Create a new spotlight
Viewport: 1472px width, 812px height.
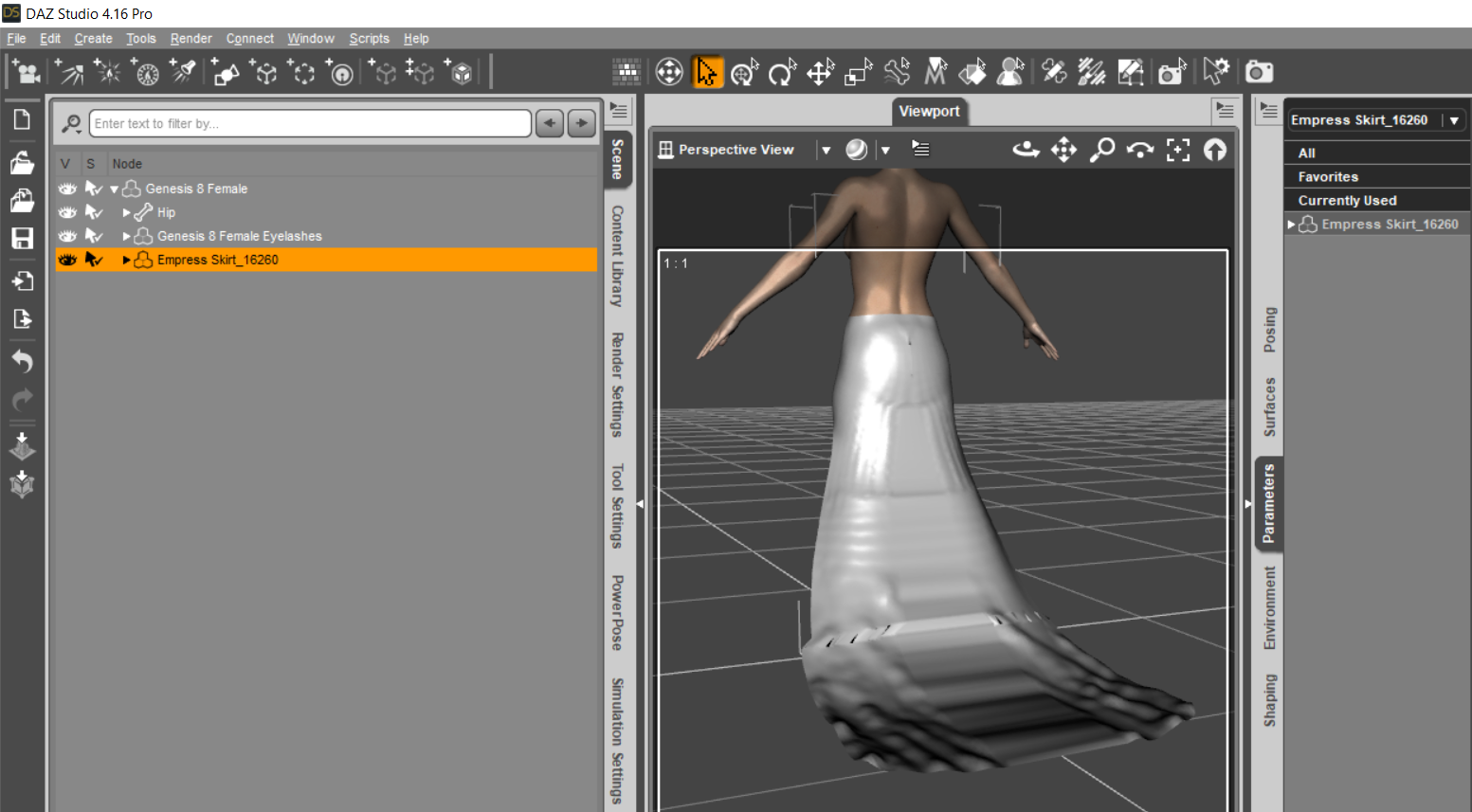tap(184, 72)
